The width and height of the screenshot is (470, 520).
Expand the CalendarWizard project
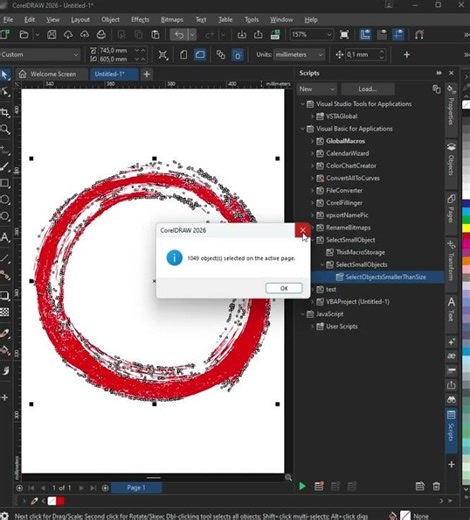click(x=312, y=153)
